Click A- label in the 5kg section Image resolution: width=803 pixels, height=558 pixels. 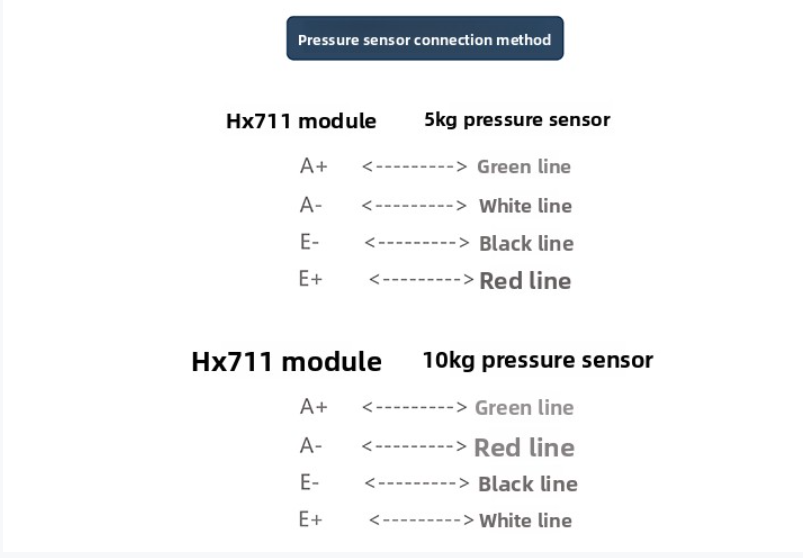(x=311, y=205)
